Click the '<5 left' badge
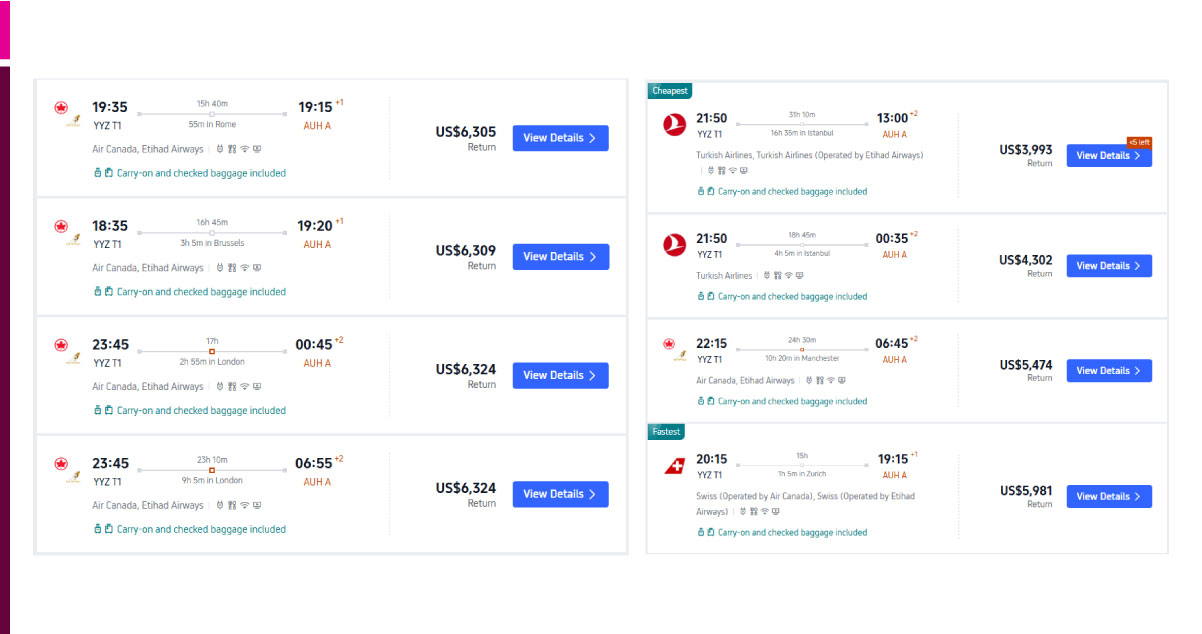The width and height of the screenshot is (1202, 634). pos(1138,141)
